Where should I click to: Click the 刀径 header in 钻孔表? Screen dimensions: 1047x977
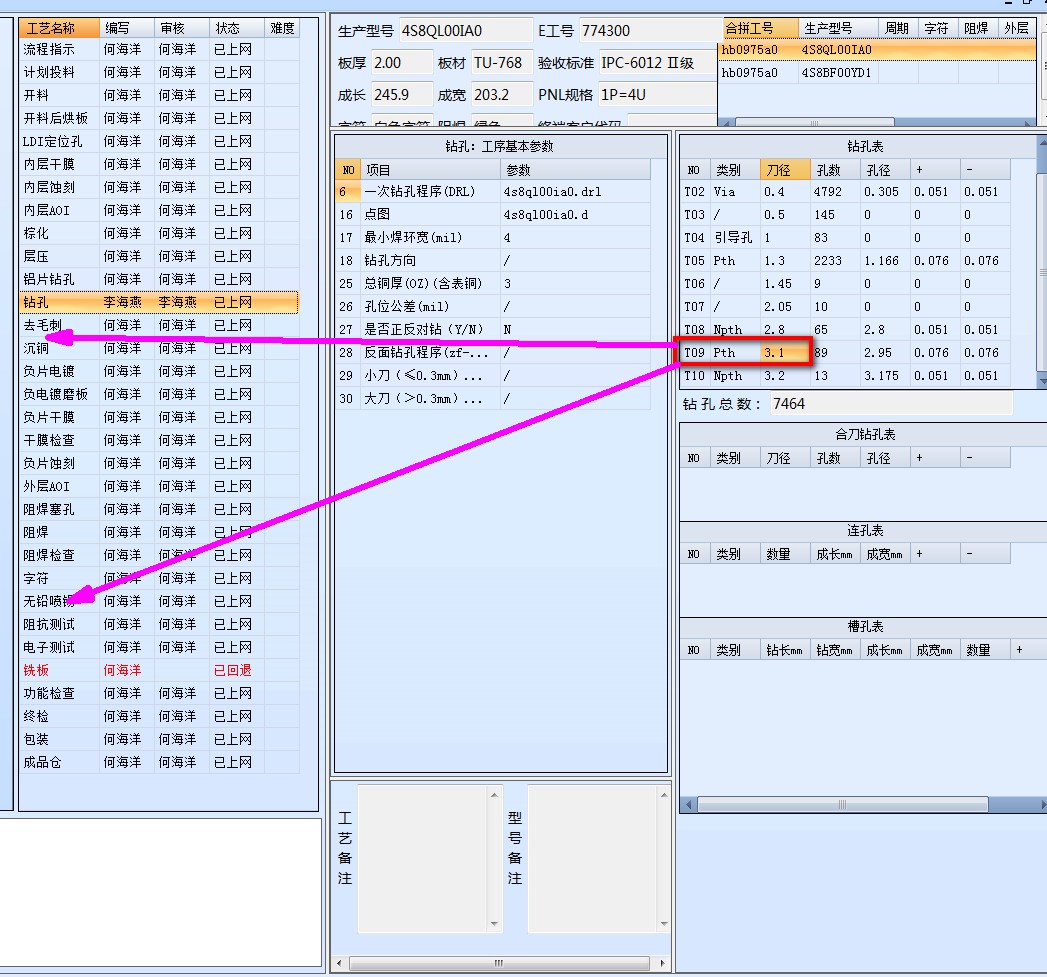pos(785,170)
